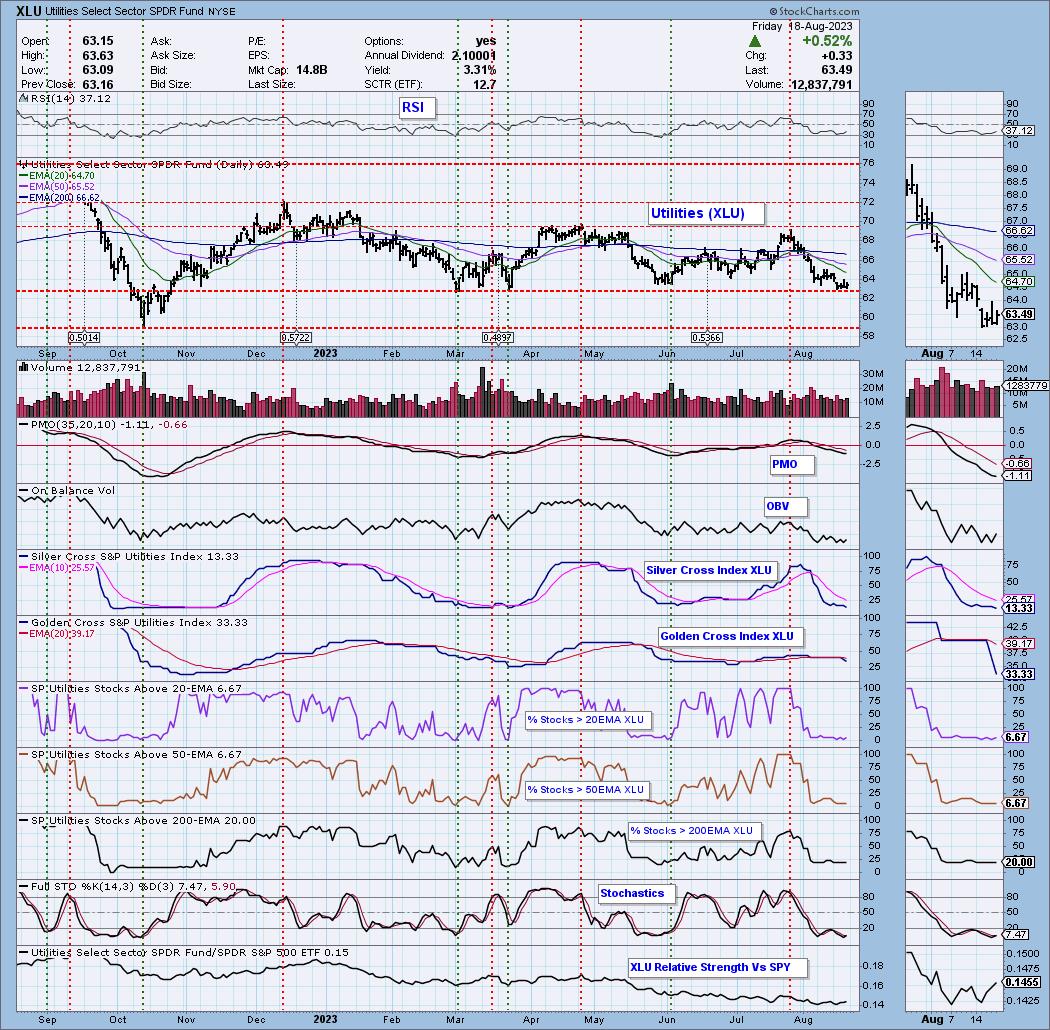1050x1030 pixels.
Task: Click Golden Cross S&P Utilities Index 33.33 title
Action: [x=133, y=623]
